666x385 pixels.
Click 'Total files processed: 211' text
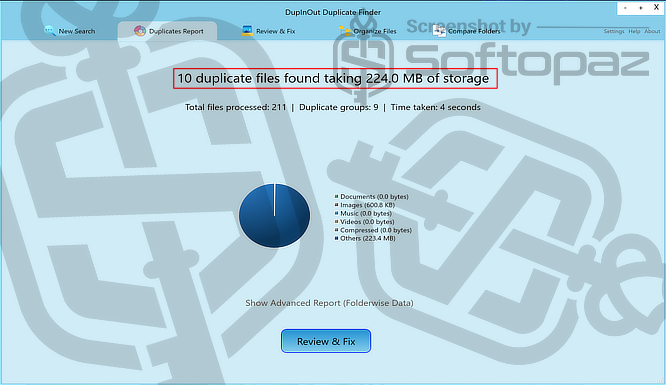point(235,108)
